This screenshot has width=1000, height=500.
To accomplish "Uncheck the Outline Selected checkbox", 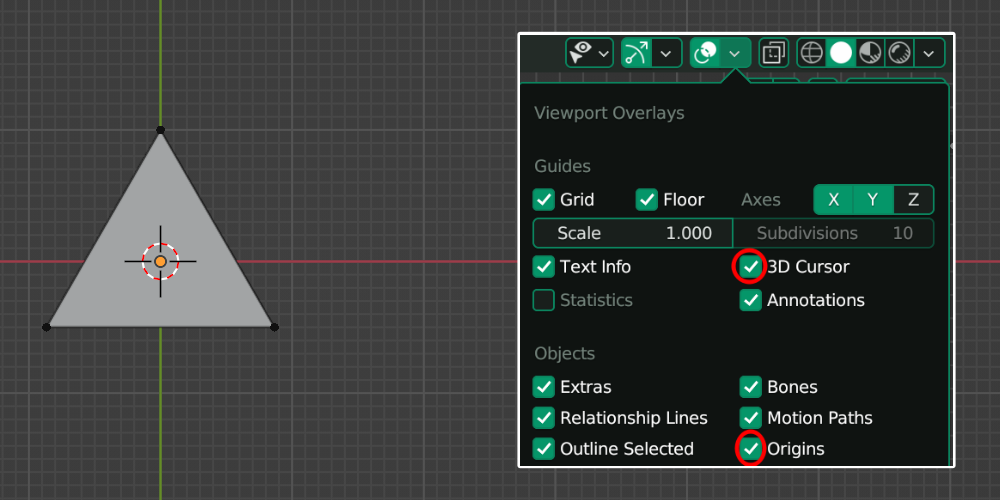I will (x=543, y=449).
